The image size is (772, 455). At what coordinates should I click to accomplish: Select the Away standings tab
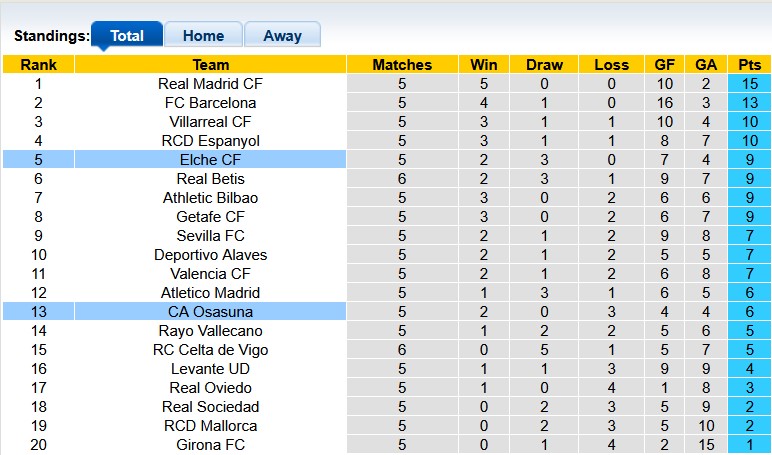tap(282, 35)
